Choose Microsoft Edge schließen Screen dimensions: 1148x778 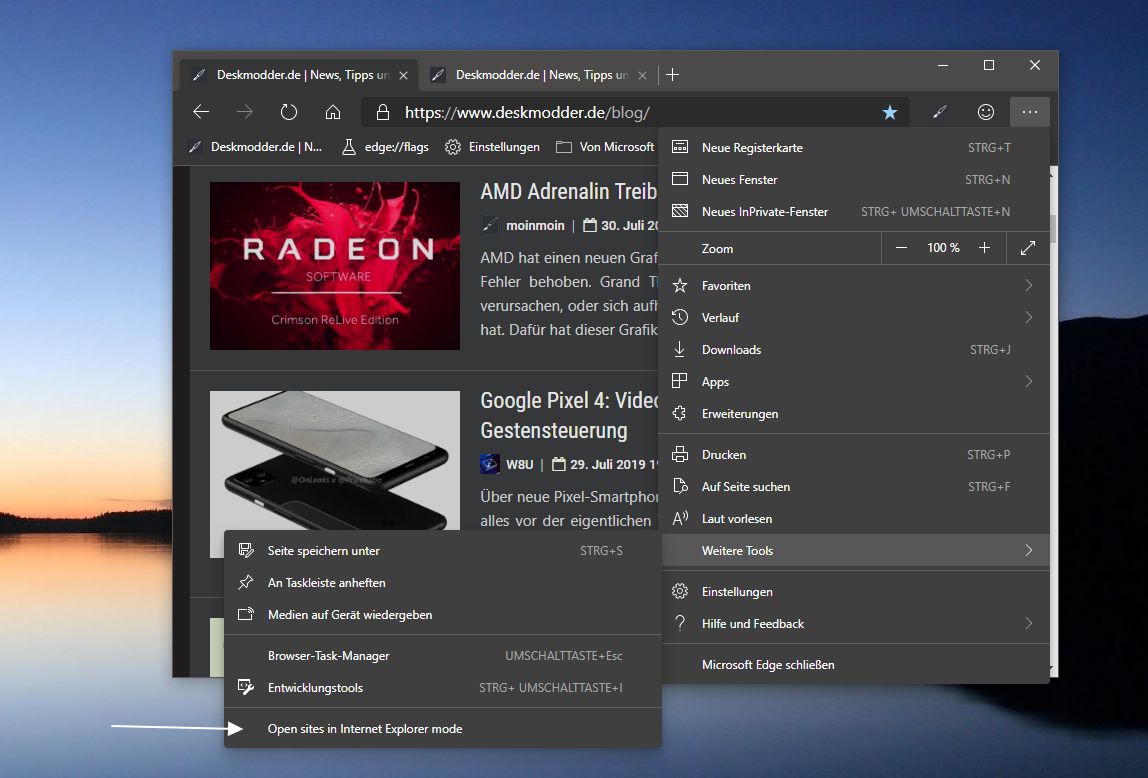[x=854, y=665]
